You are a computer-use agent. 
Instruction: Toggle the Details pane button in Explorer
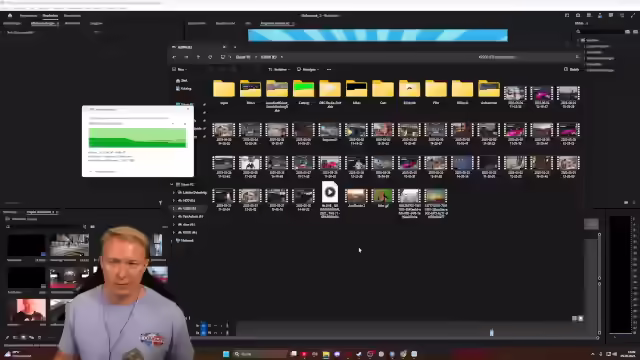[x=571, y=69]
